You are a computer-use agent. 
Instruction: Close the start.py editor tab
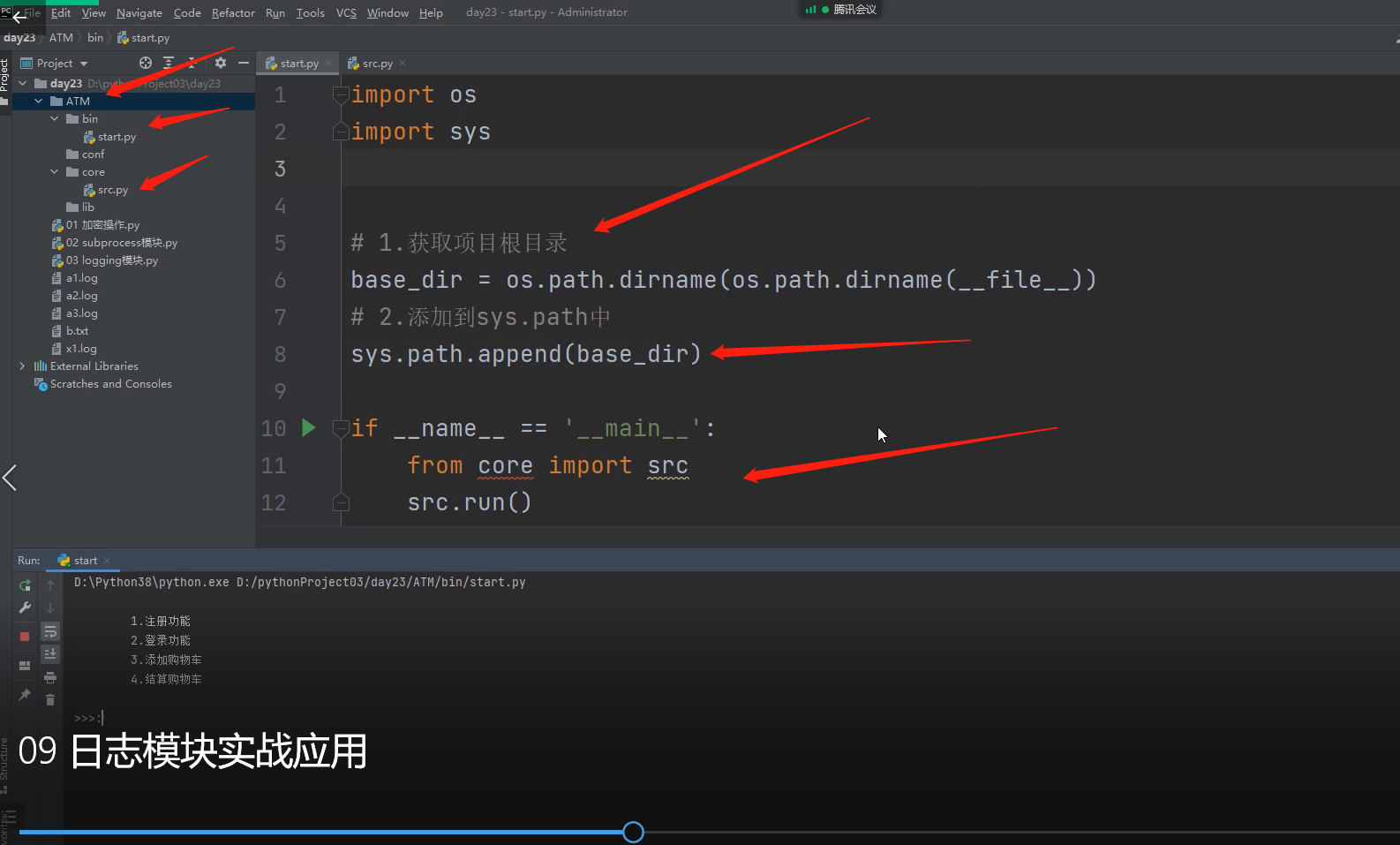(x=328, y=63)
